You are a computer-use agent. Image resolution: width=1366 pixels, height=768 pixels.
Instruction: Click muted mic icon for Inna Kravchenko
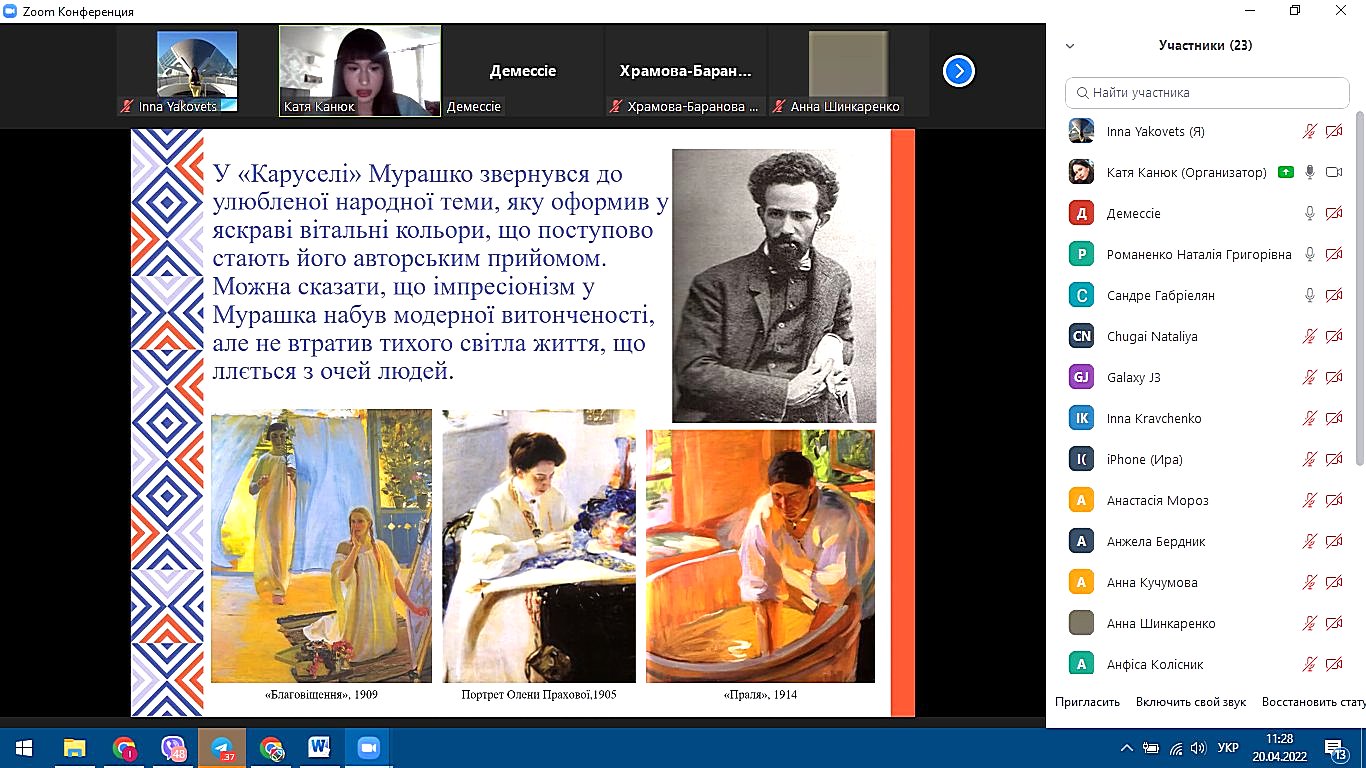point(1309,418)
